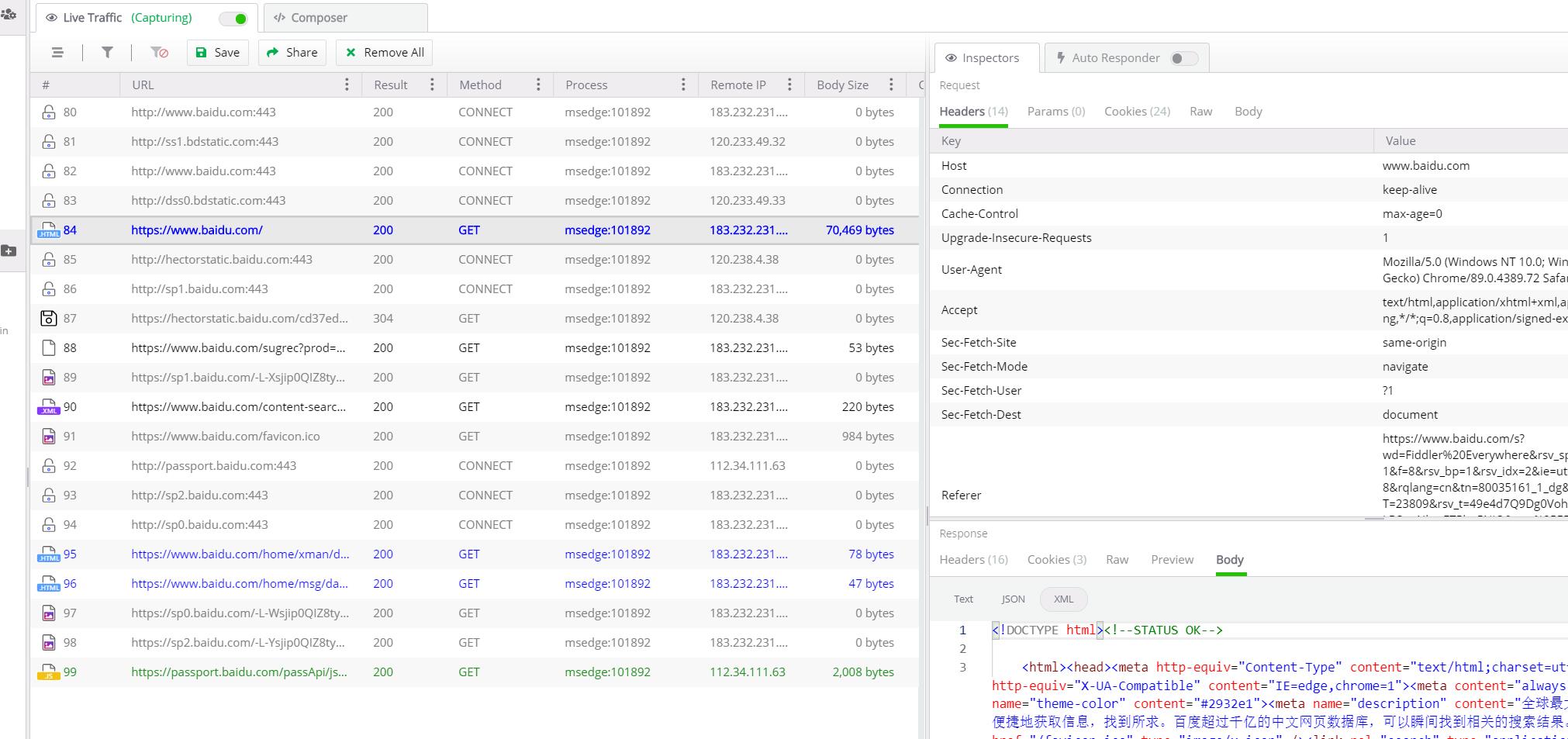
Task: Select the Text body format option
Action: point(964,599)
